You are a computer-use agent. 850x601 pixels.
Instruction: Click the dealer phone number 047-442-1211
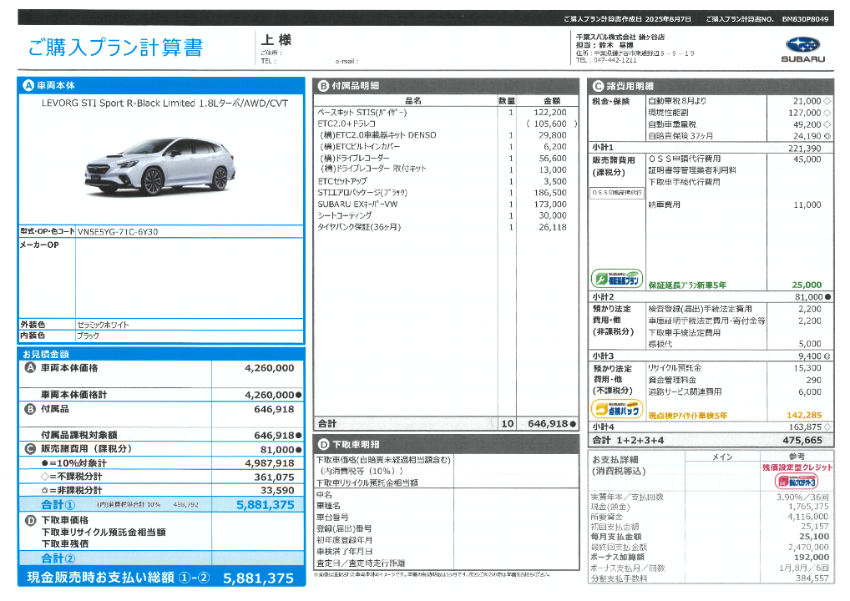pos(615,60)
